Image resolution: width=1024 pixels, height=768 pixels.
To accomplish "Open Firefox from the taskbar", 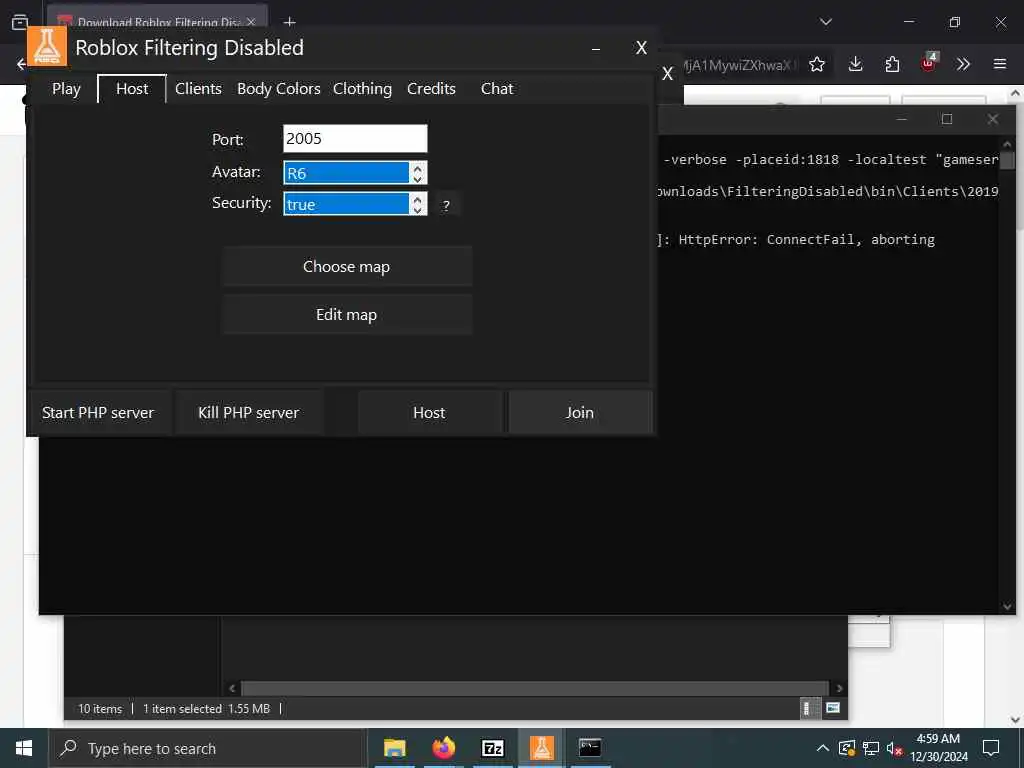I will (x=443, y=748).
